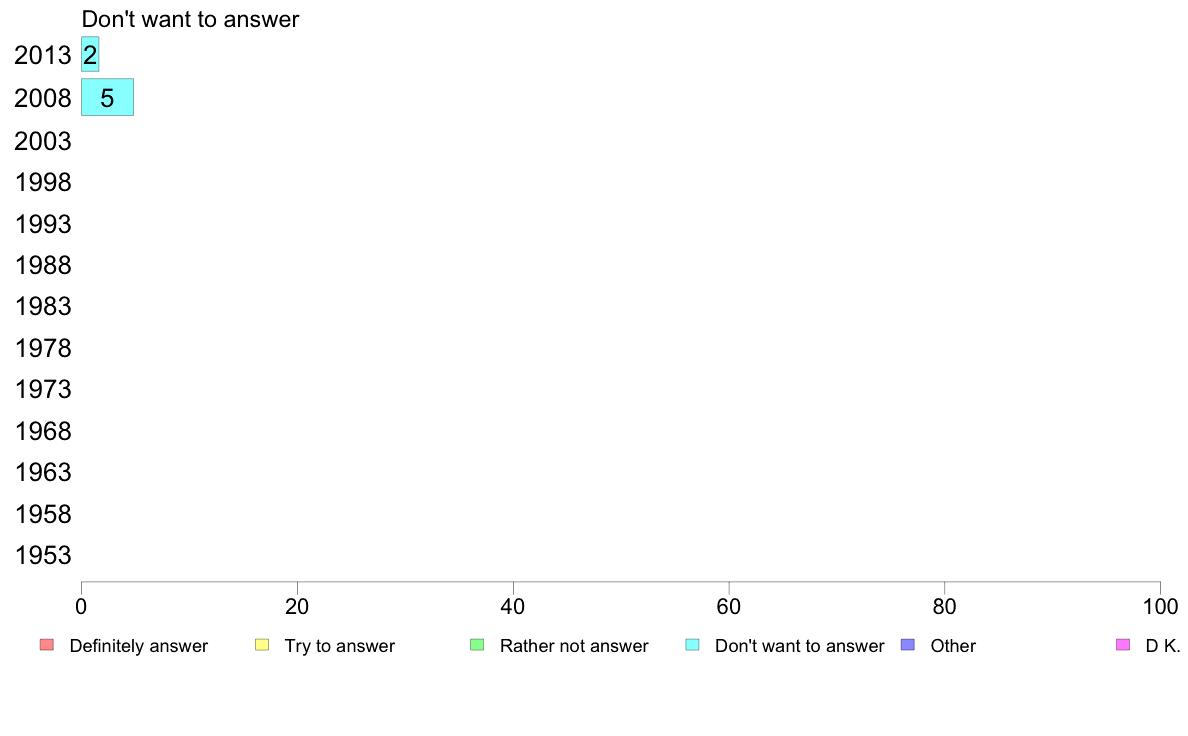Select the 2013 bar labeled 2
Image resolution: width=1188 pixels, height=736 pixels.
pos(90,55)
